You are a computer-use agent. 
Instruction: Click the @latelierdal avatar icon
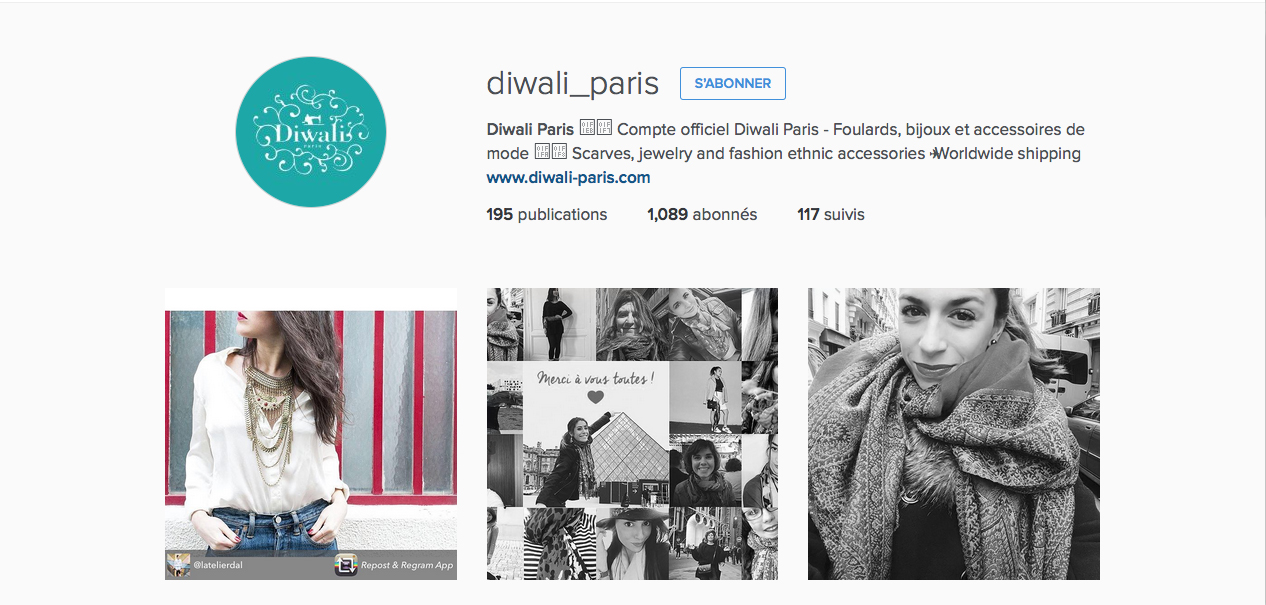178,565
